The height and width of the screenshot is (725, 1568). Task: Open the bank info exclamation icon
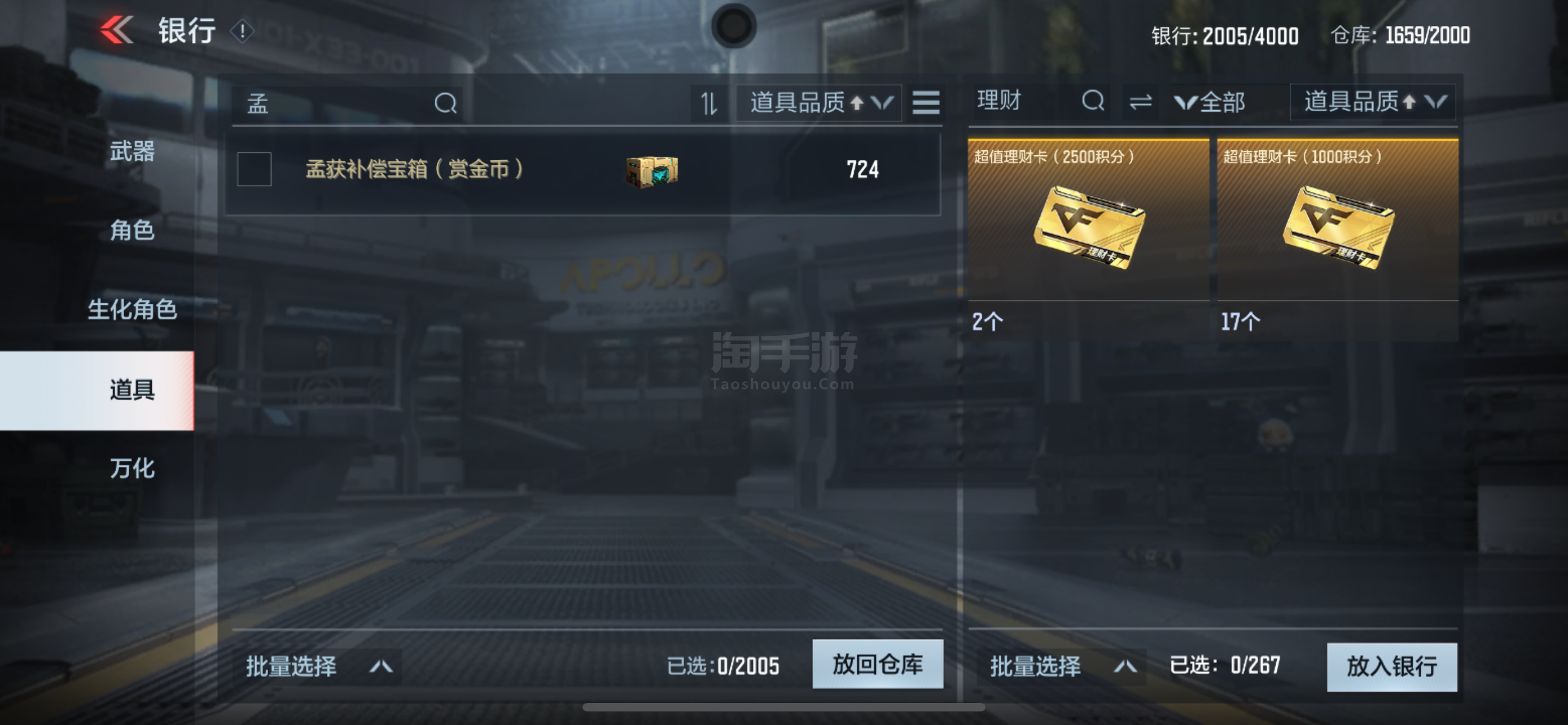tap(242, 31)
